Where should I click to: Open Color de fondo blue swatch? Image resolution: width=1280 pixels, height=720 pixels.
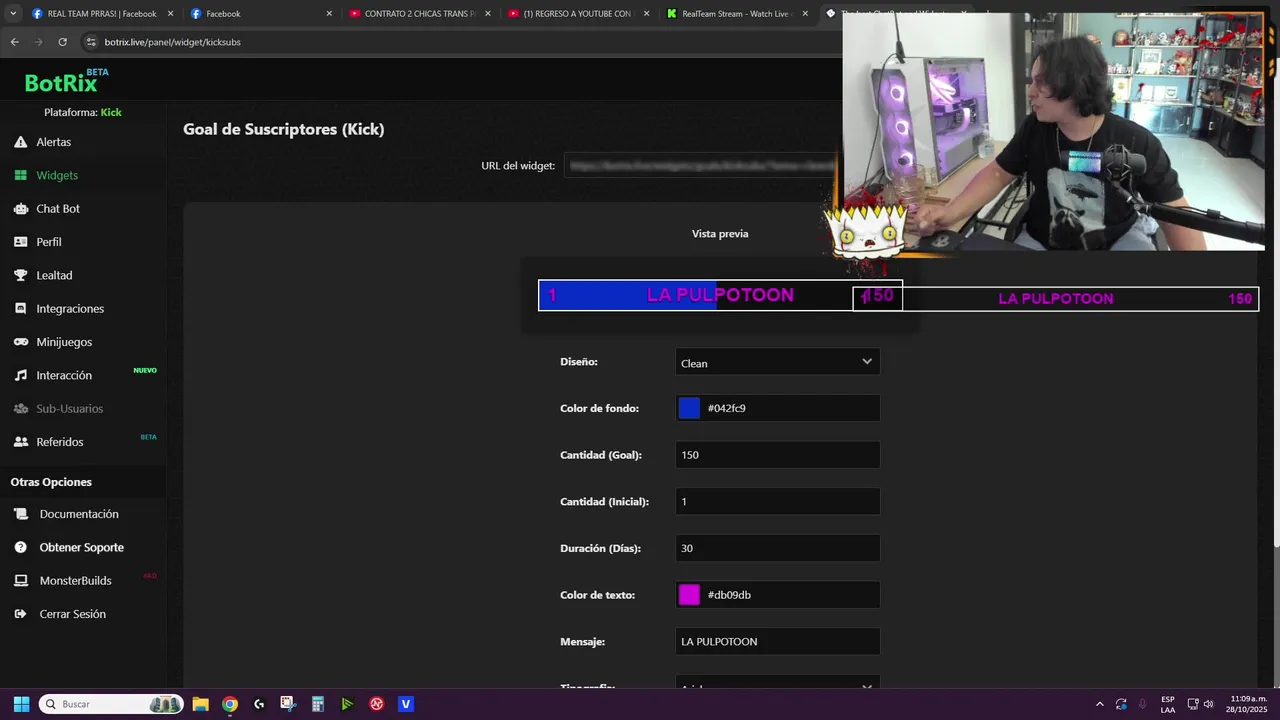(689, 408)
